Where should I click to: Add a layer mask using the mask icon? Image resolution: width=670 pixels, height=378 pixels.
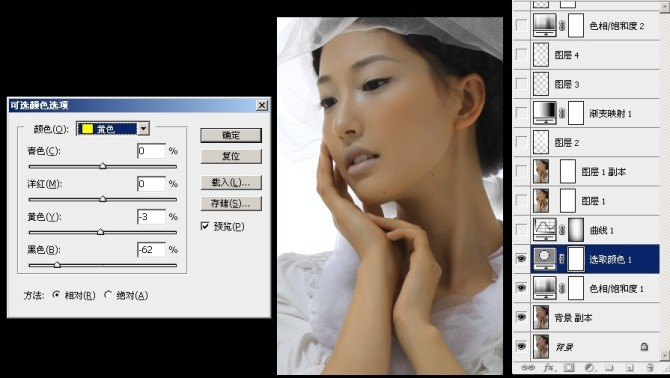(569, 367)
